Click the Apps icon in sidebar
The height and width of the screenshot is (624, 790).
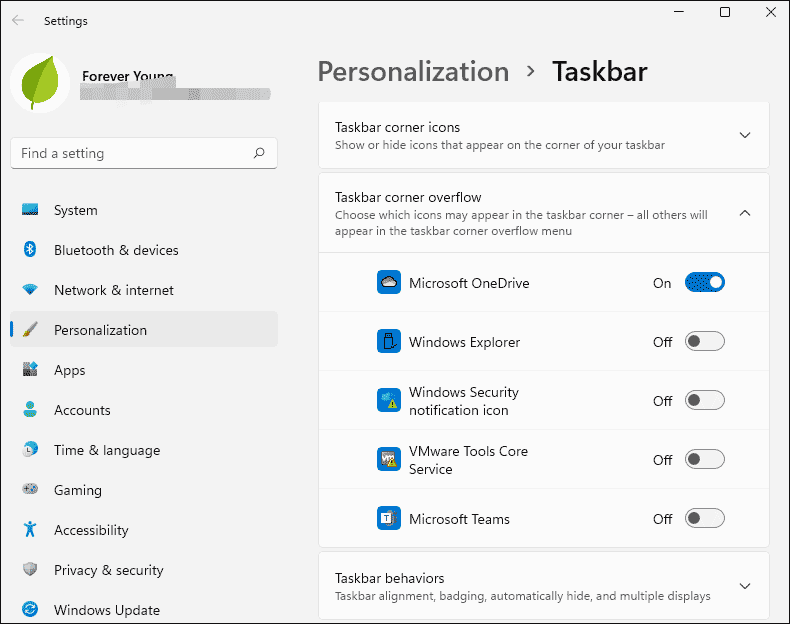(x=30, y=369)
